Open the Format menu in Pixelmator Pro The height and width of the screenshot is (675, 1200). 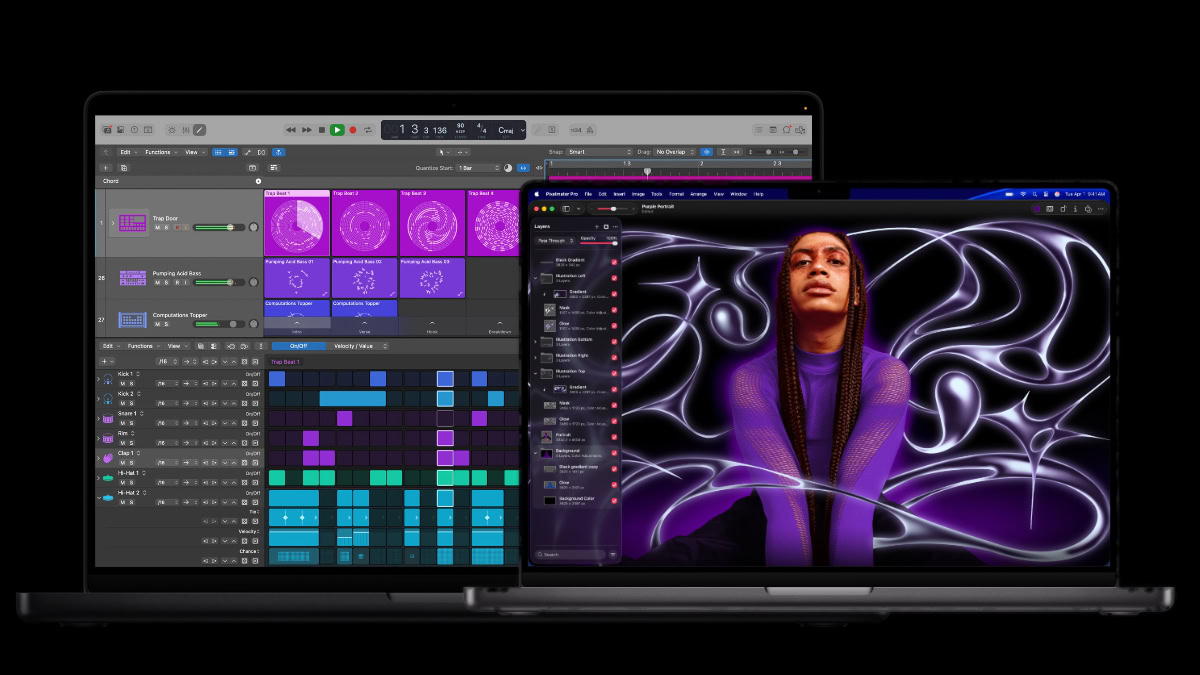(677, 193)
